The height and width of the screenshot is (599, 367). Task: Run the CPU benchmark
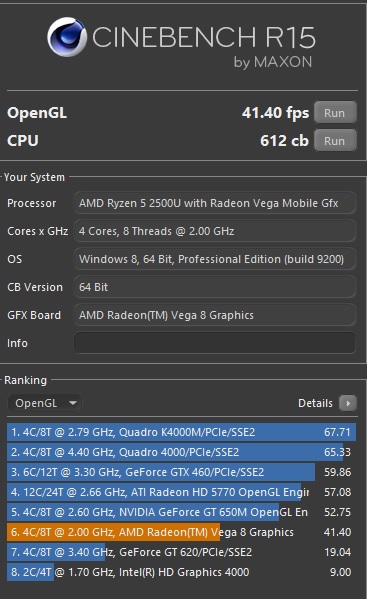click(335, 141)
